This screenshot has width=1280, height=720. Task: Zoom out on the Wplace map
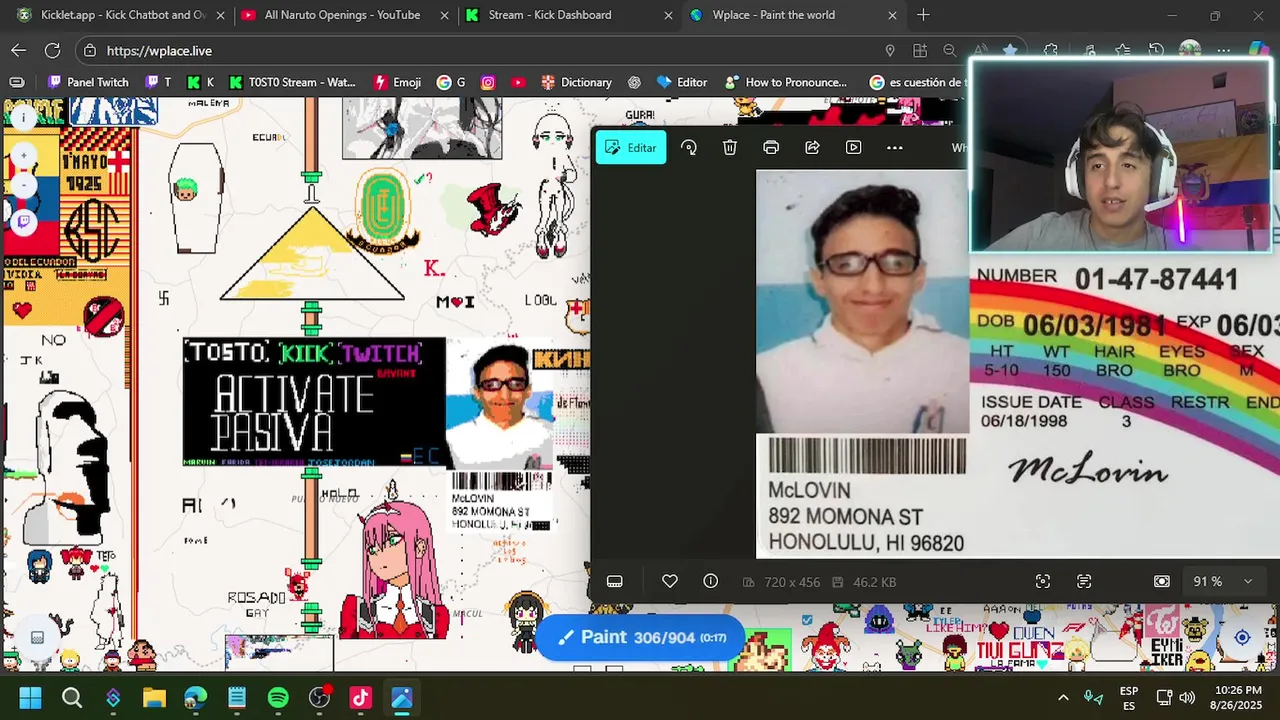click(22, 186)
